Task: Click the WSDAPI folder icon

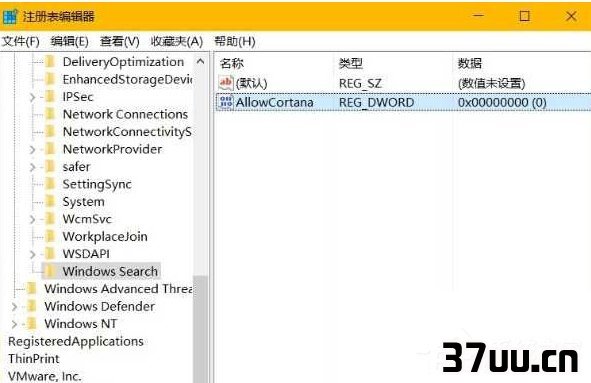Action: tap(50, 254)
